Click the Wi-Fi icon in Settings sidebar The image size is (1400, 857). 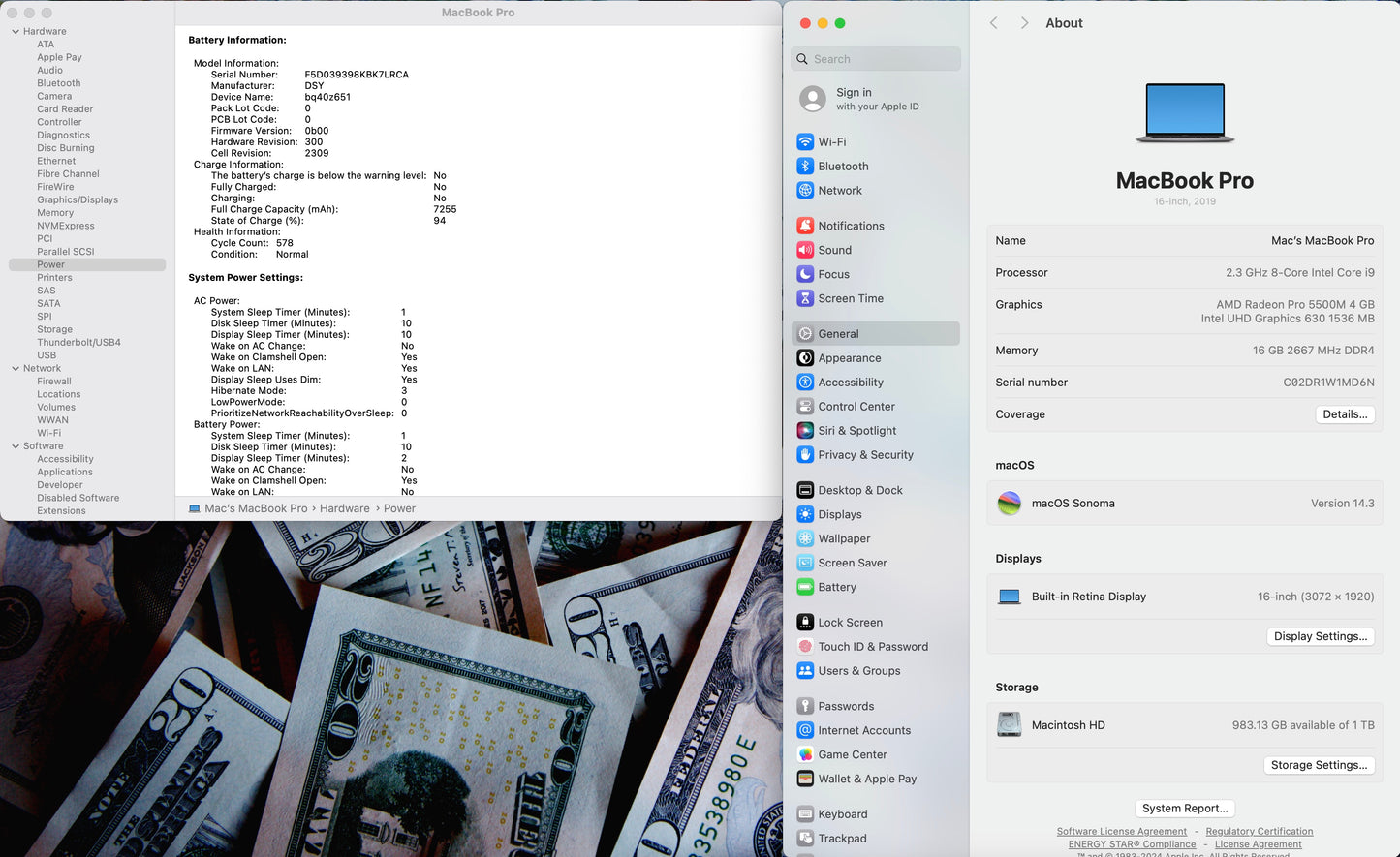[x=805, y=141]
